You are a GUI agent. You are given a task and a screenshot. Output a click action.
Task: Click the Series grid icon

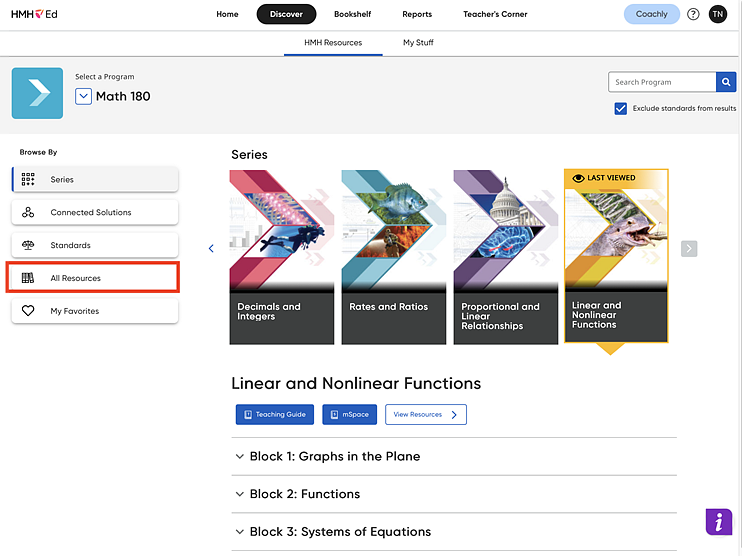[x=28, y=179]
